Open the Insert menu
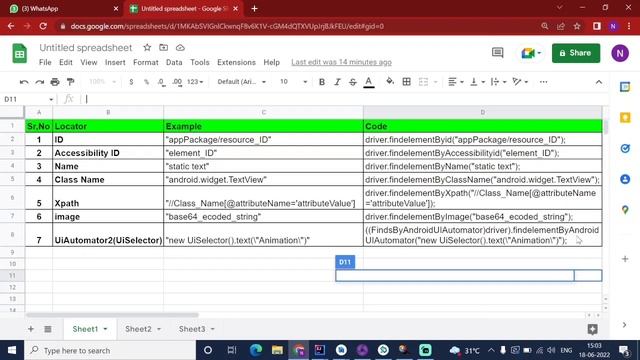 [115, 62]
